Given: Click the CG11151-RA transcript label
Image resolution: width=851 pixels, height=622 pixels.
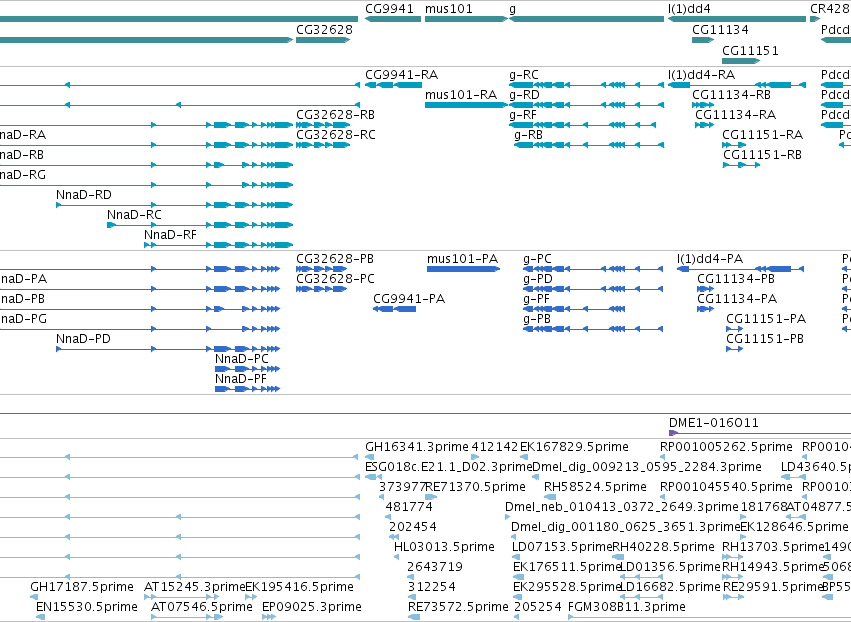Looking at the screenshot, I should point(763,135).
